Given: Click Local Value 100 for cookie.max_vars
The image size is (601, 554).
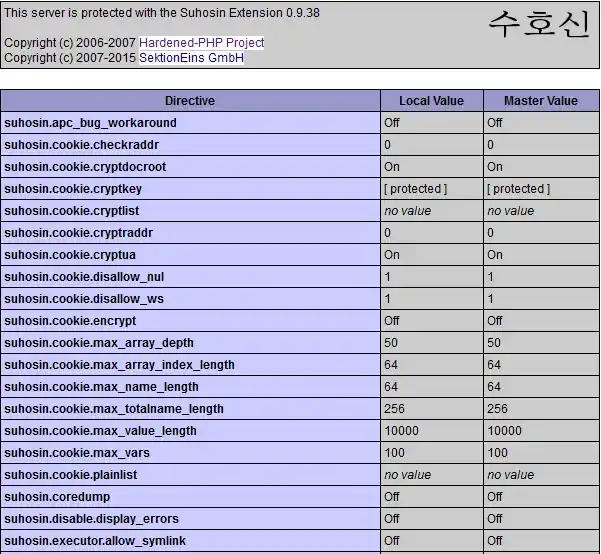Looking at the screenshot, I should [394, 453].
